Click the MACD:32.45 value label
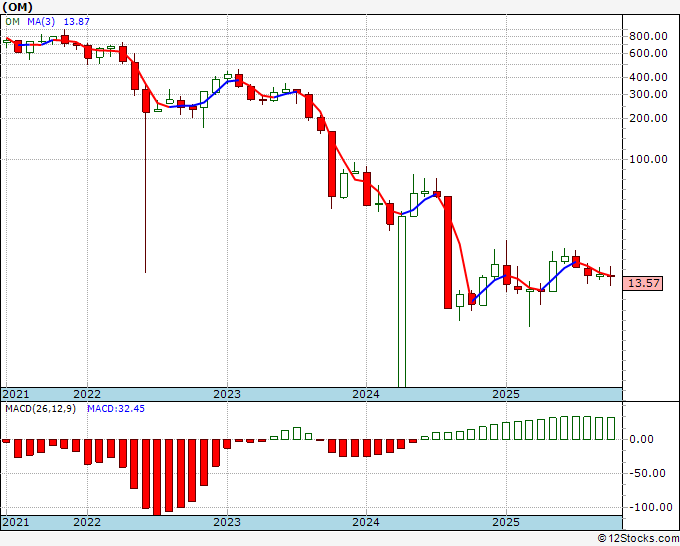 coord(116,409)
